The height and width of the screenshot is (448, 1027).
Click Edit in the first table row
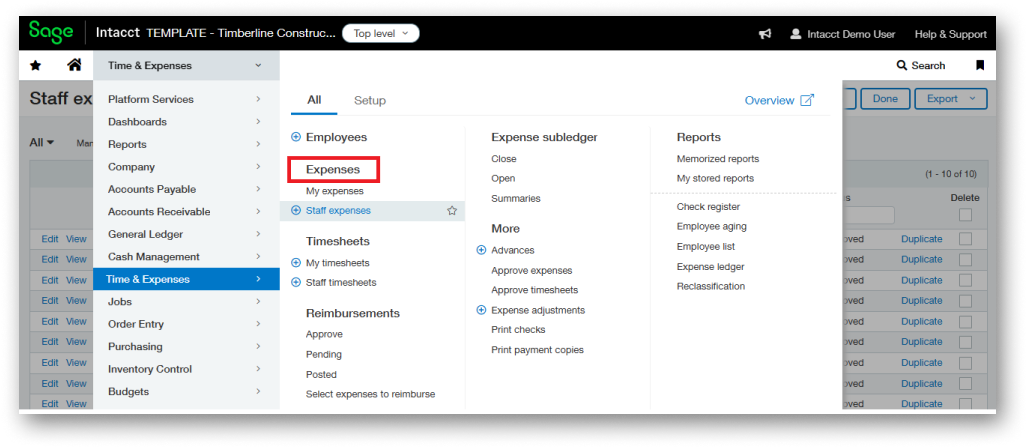(x=50, y=239)
